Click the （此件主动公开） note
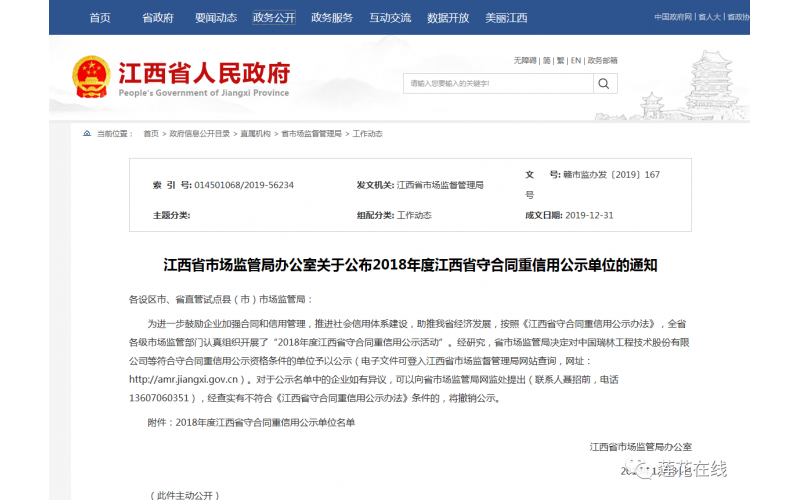The image size is (800, 500). point(185,495)
